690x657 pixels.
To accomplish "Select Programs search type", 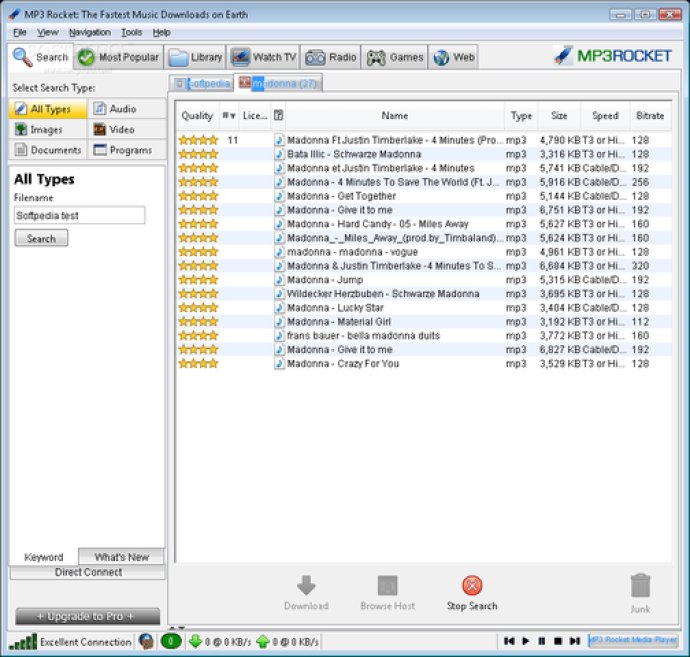I will (127, 150).
